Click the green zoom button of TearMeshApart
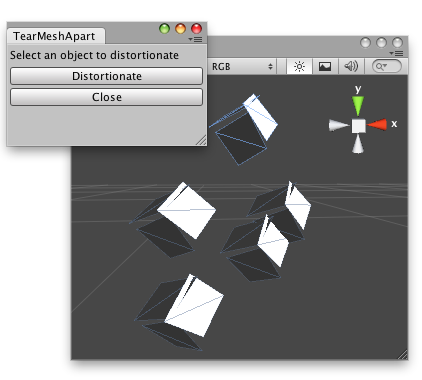Screen dimensions: 422x380 [x=164, y=29]
